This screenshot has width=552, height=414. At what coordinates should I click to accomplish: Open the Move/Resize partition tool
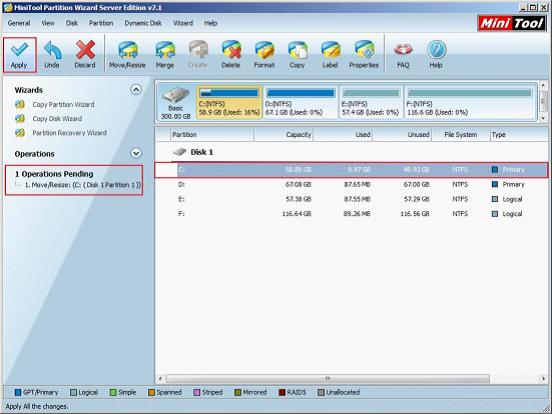127,55
